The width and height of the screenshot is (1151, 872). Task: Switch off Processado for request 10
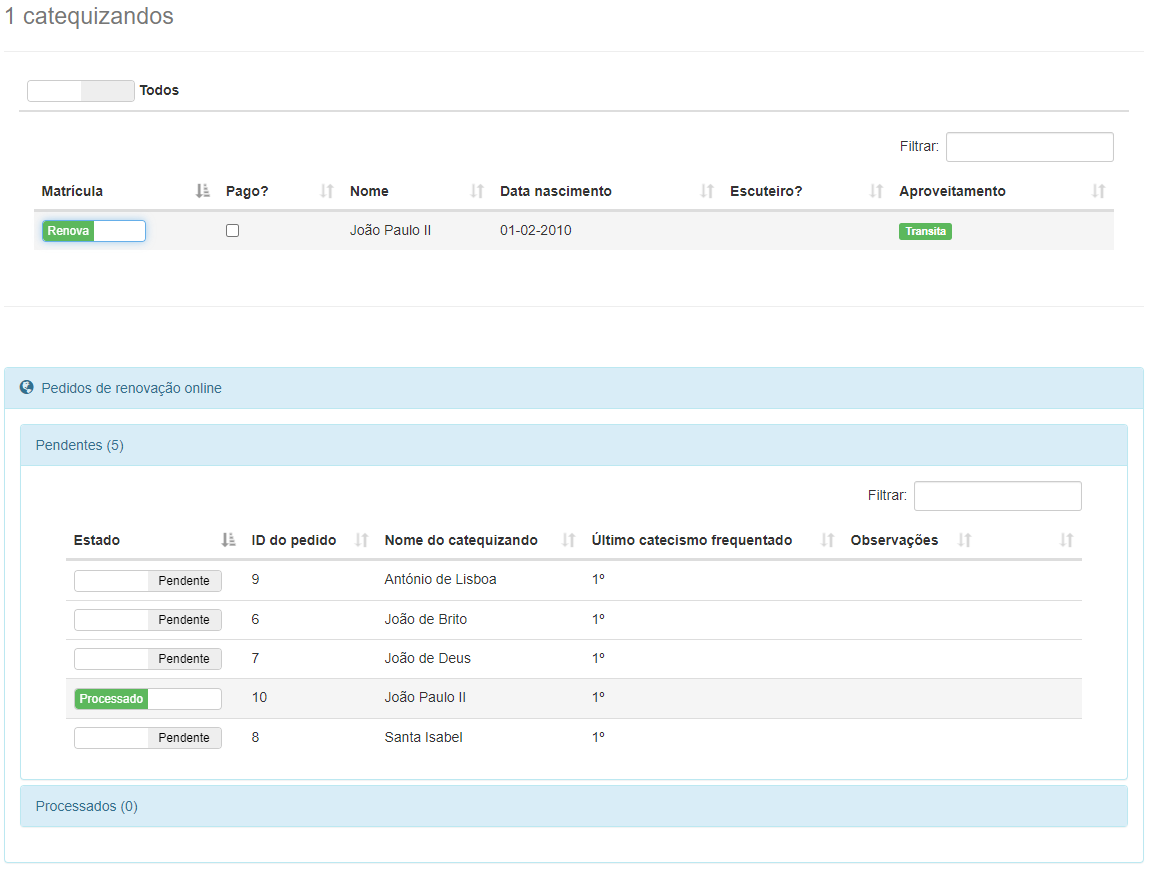point(147,699)
